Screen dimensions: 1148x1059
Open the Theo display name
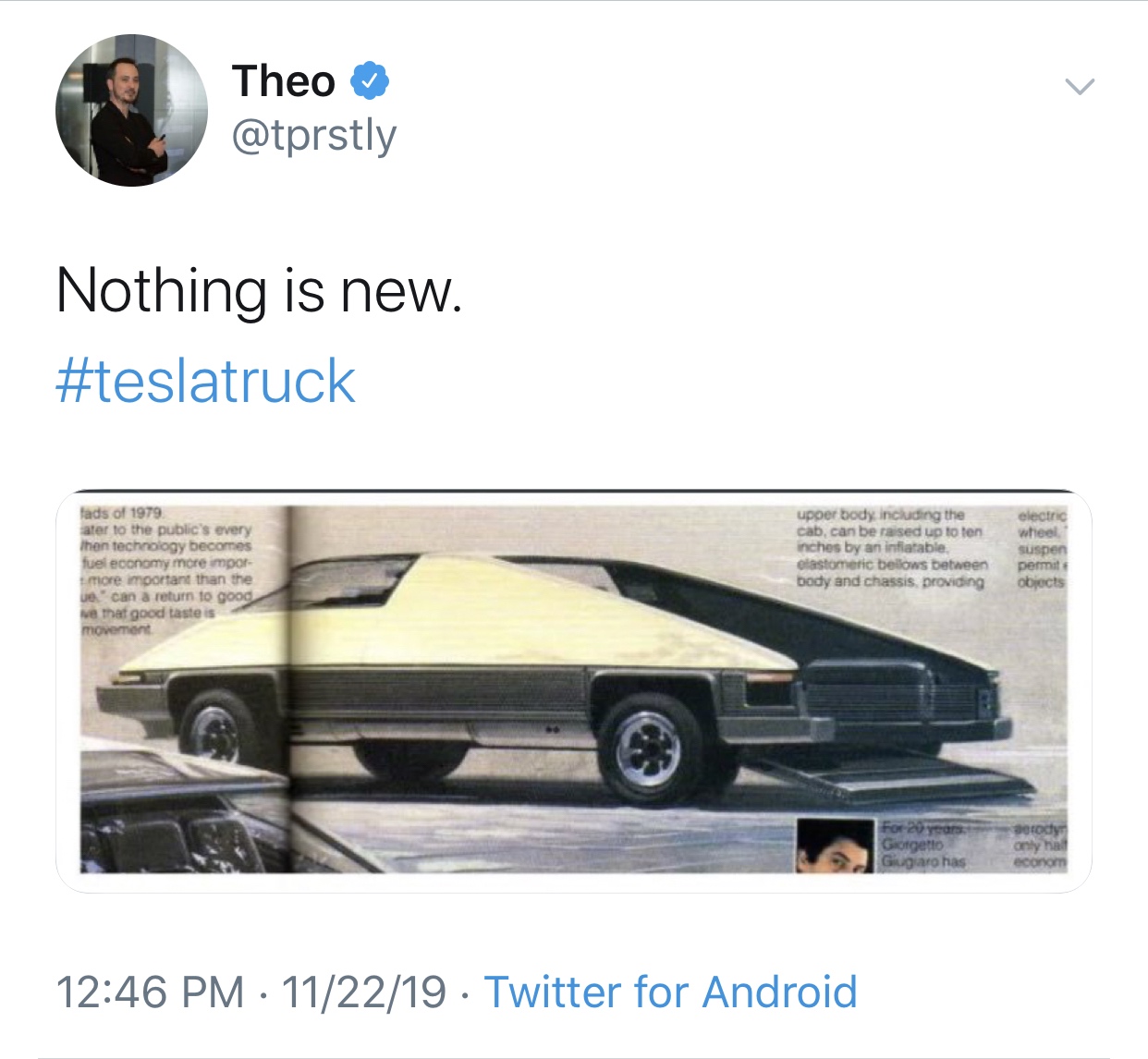tap(284, 81)
